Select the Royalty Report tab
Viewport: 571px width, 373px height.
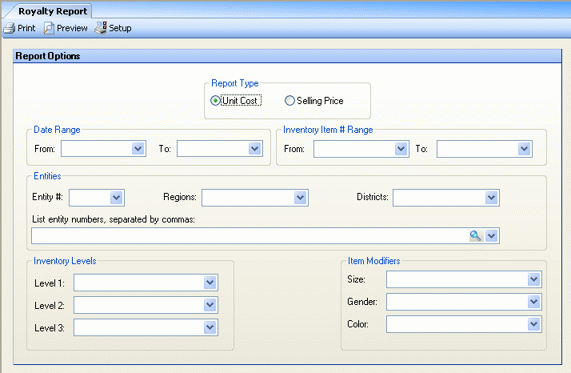[53, 11]
